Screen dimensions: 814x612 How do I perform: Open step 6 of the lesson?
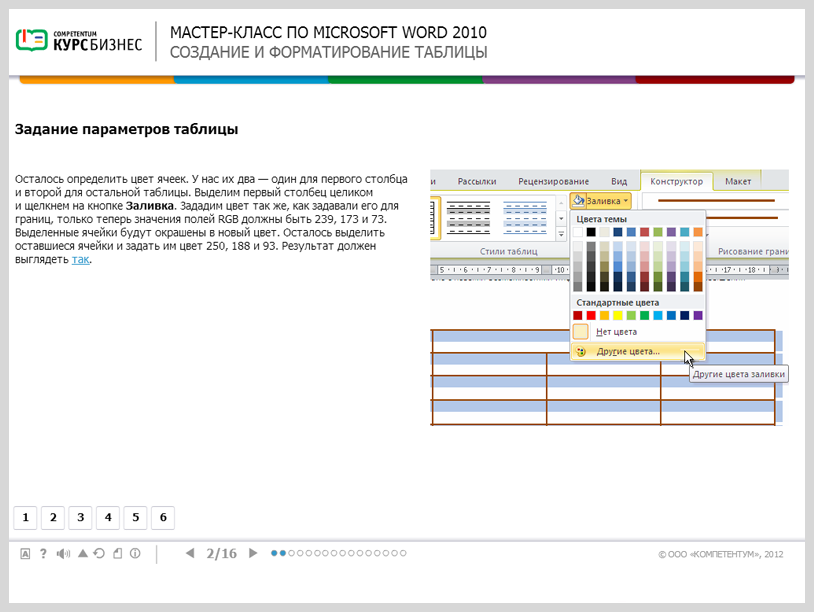point(163,518)
